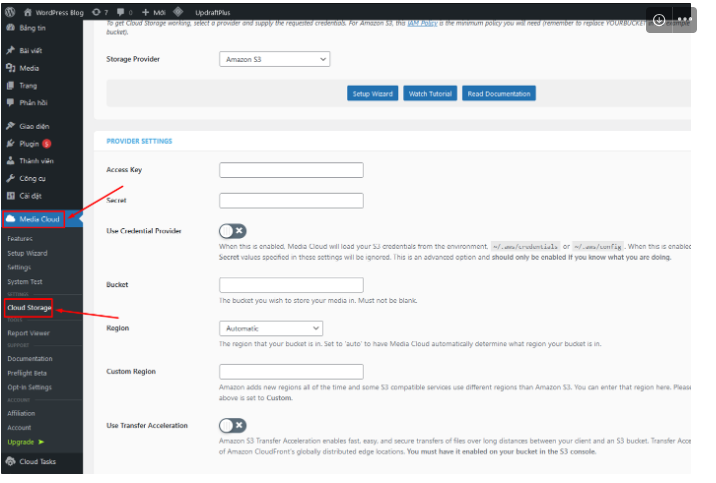The width and height of the screenshot is (716, 483).
Task: Click the Công cụ wrench icon
Action: [x=11, y=178]
